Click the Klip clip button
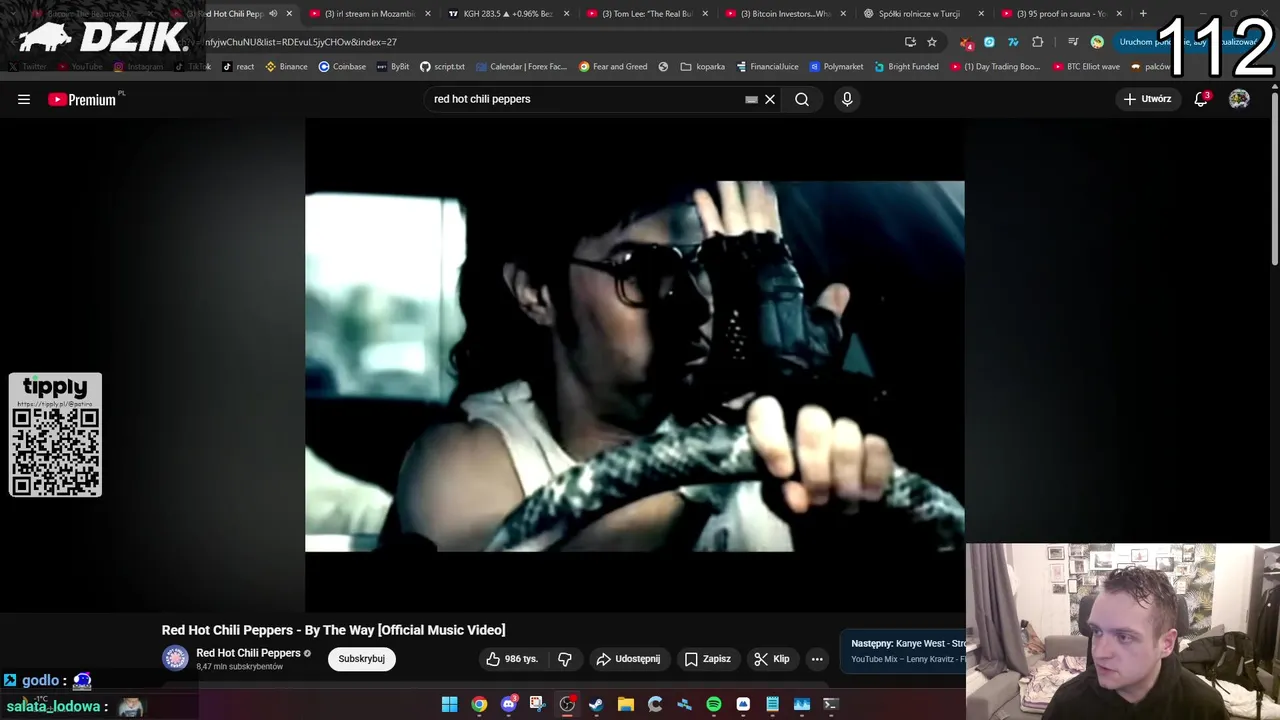 click(x=772, y=659)
